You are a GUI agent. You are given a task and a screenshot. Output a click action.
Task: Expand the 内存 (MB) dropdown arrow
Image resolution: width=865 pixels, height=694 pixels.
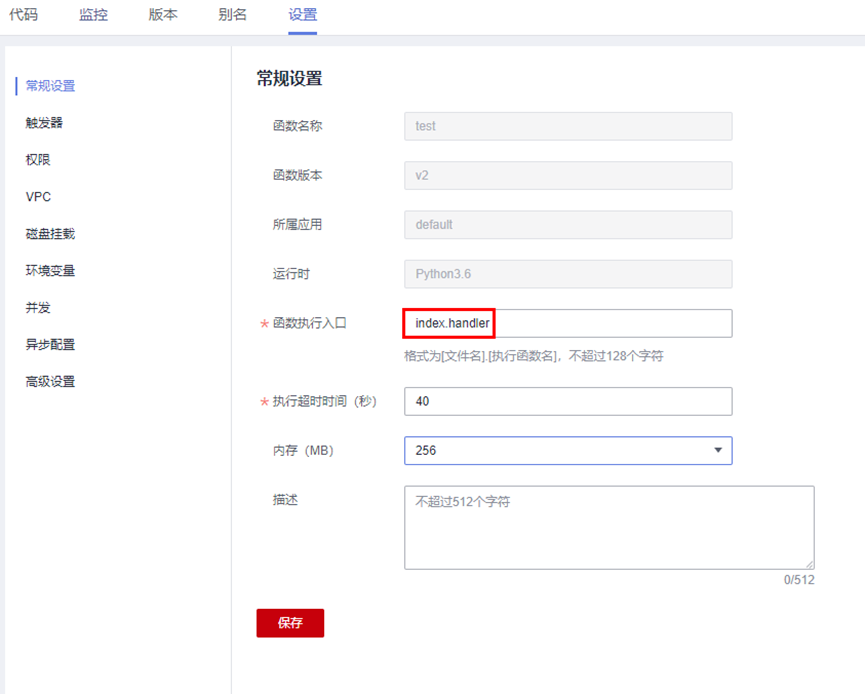tap(717, 451)
